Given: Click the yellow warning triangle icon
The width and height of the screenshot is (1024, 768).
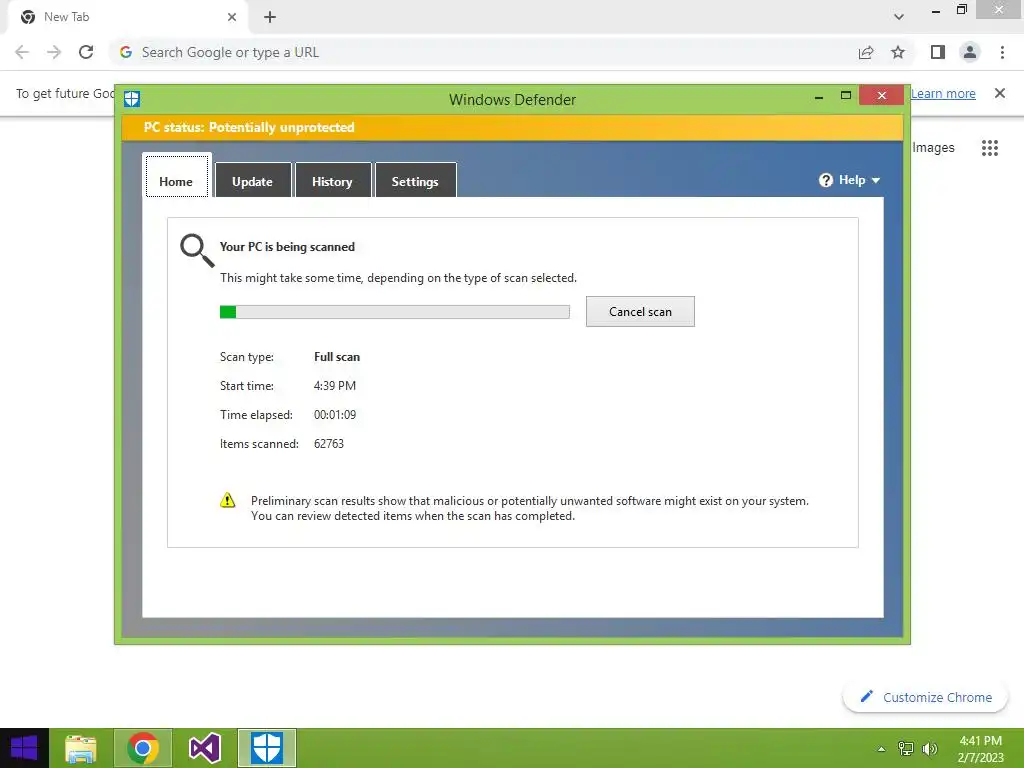Looking at the screenshot, I should click(227, 501).
